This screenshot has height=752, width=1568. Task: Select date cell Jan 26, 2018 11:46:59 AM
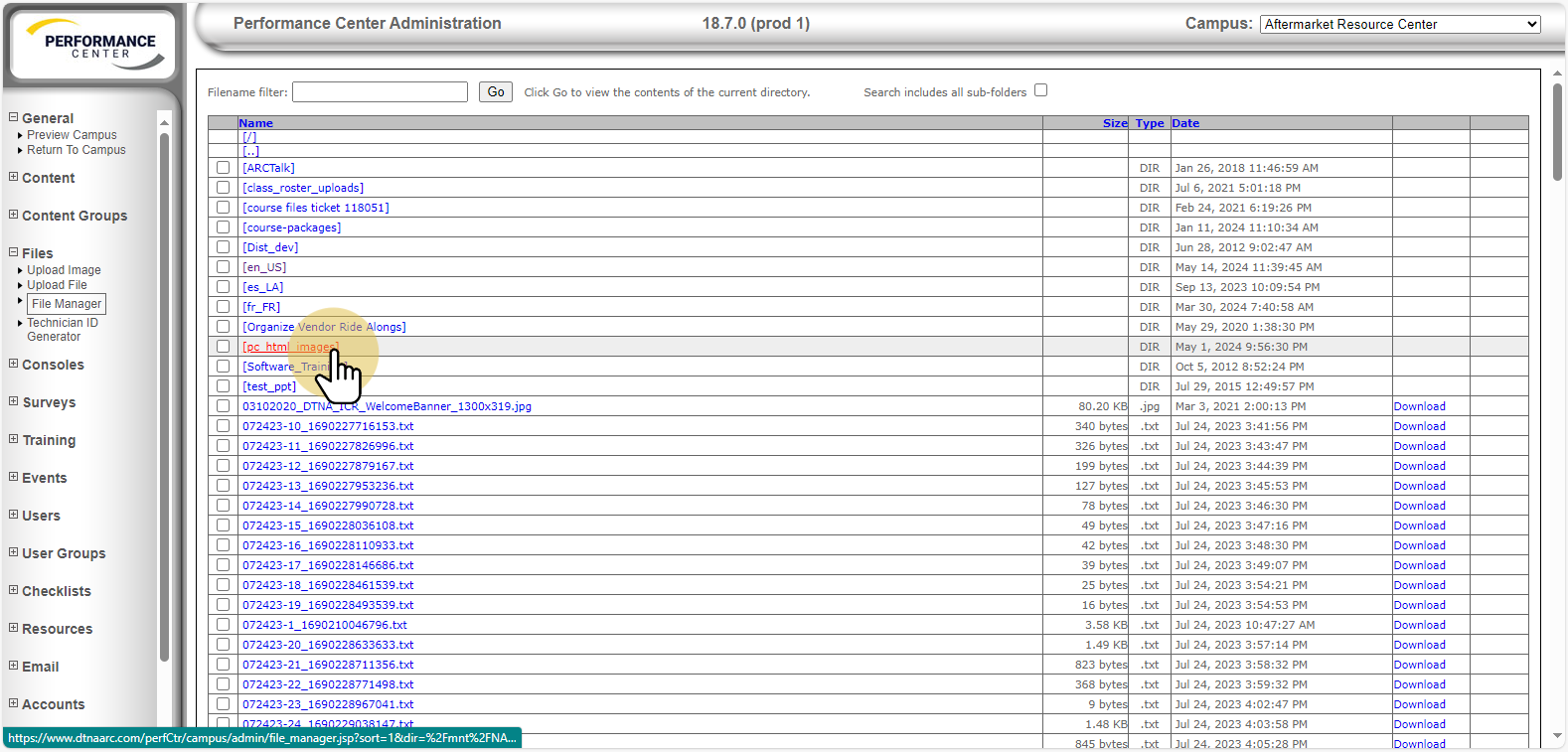[1246, 168]
